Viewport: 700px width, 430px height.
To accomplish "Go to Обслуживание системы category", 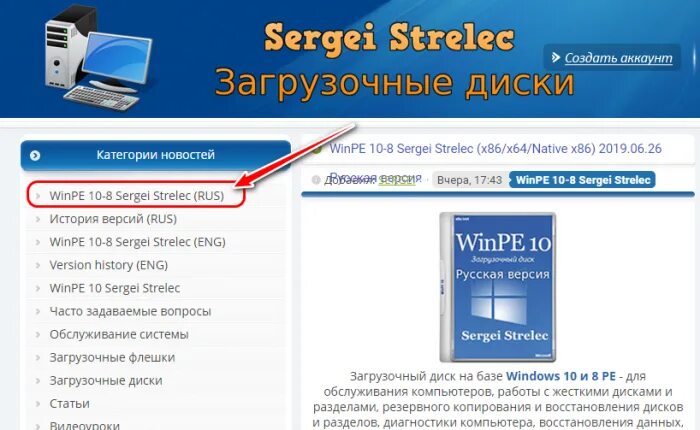I will 119,334.
